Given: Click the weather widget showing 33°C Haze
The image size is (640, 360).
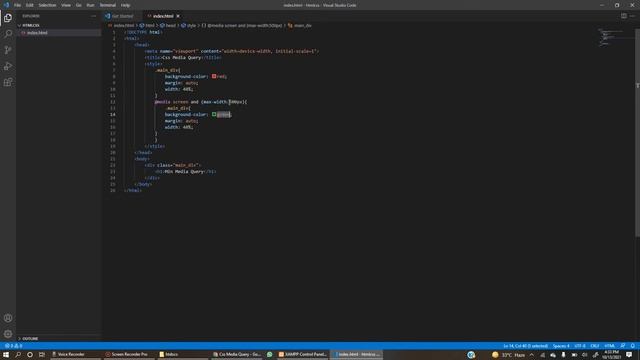Looking at the screenshot, I should point(508,355).
